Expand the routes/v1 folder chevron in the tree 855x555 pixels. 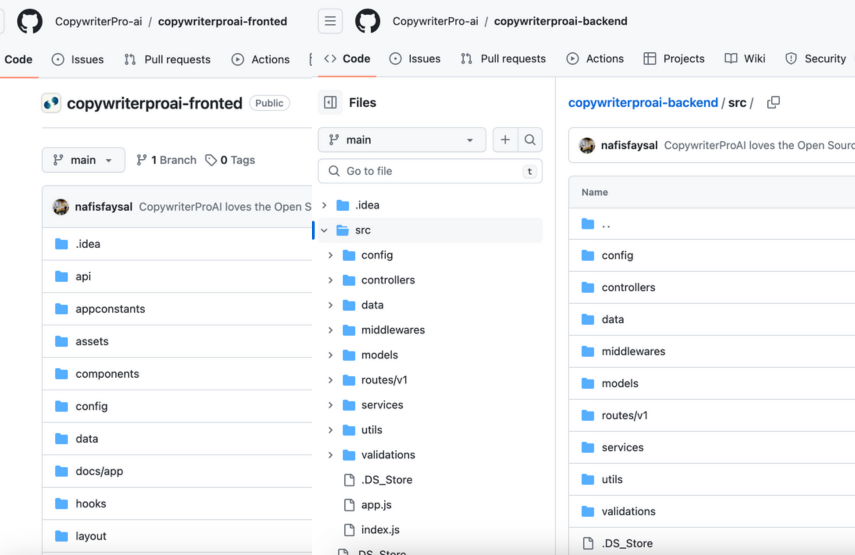tap(330, 380)
